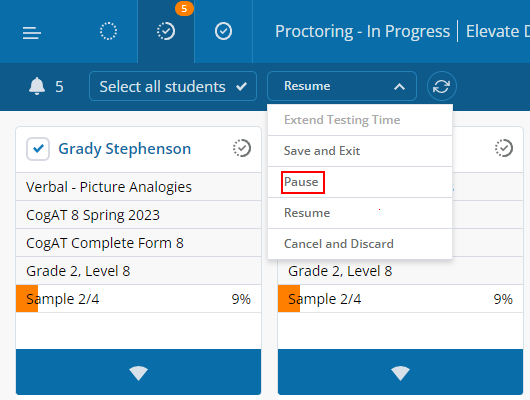Click the notification bell icon
530x400 pixels.
pos(37,86)
